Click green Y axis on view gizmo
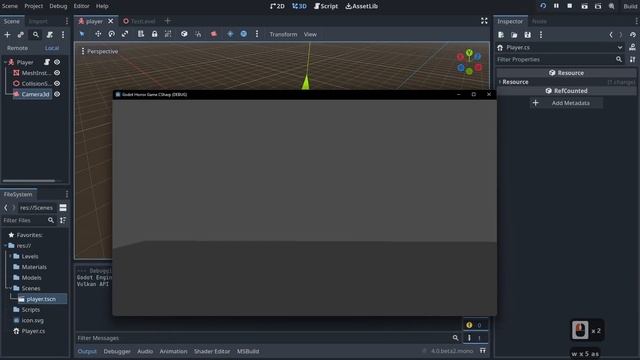Viewport: 640px width, 360px height. tap(469, 53)
